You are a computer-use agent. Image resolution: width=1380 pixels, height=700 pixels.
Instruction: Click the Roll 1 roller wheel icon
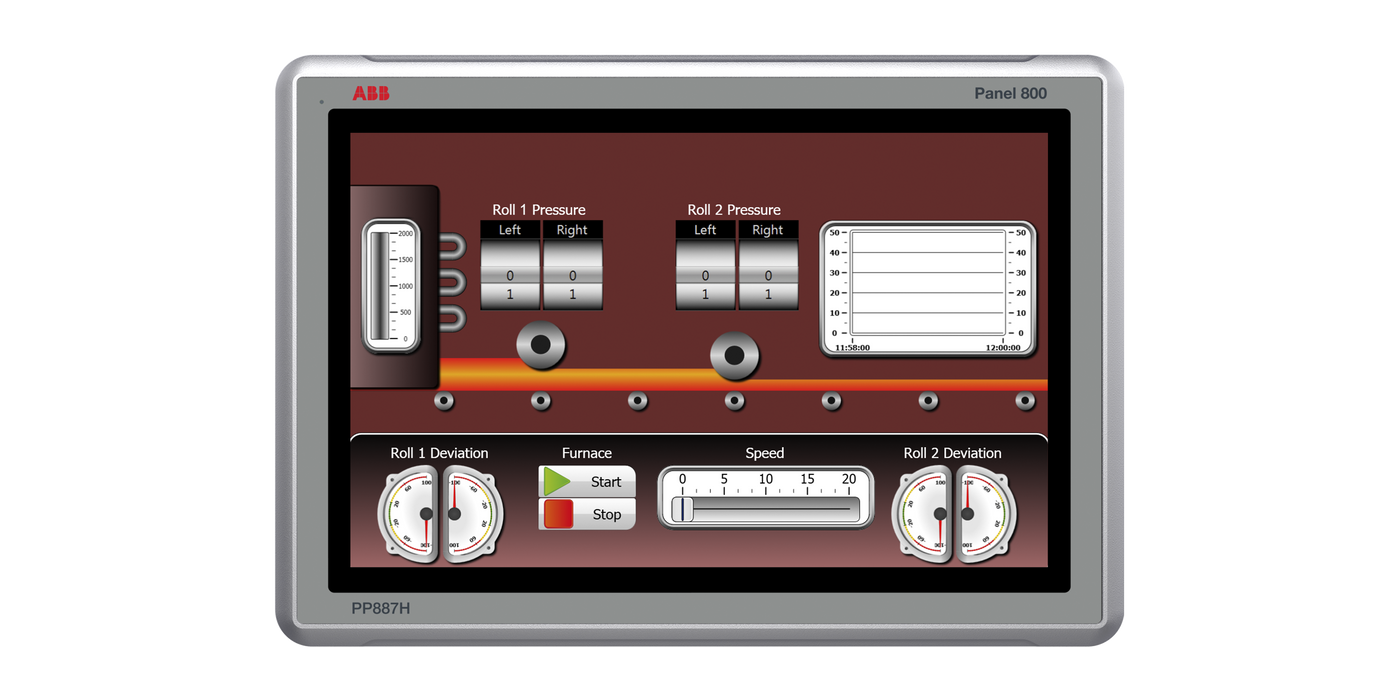point(541,345)
